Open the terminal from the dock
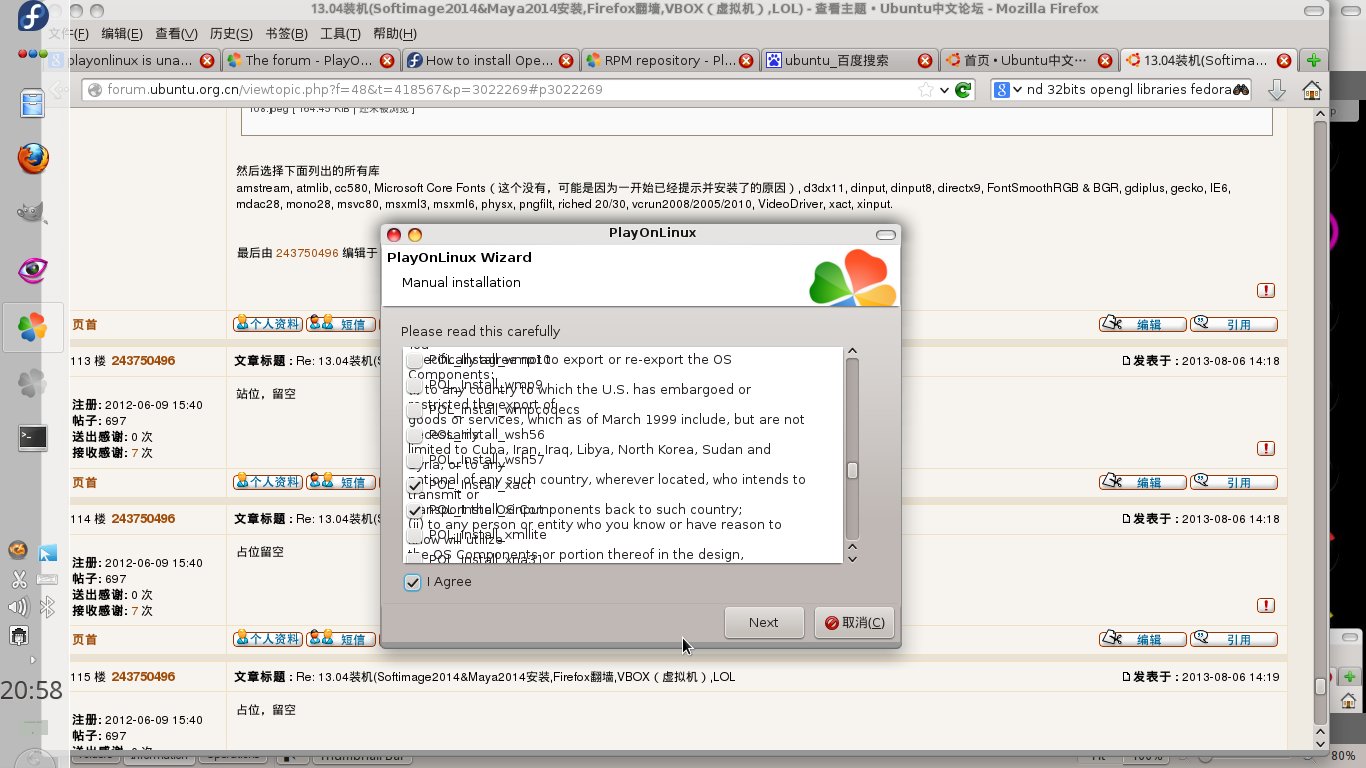1366x768 pixels. pyautogui.click(x=32, y=437)
